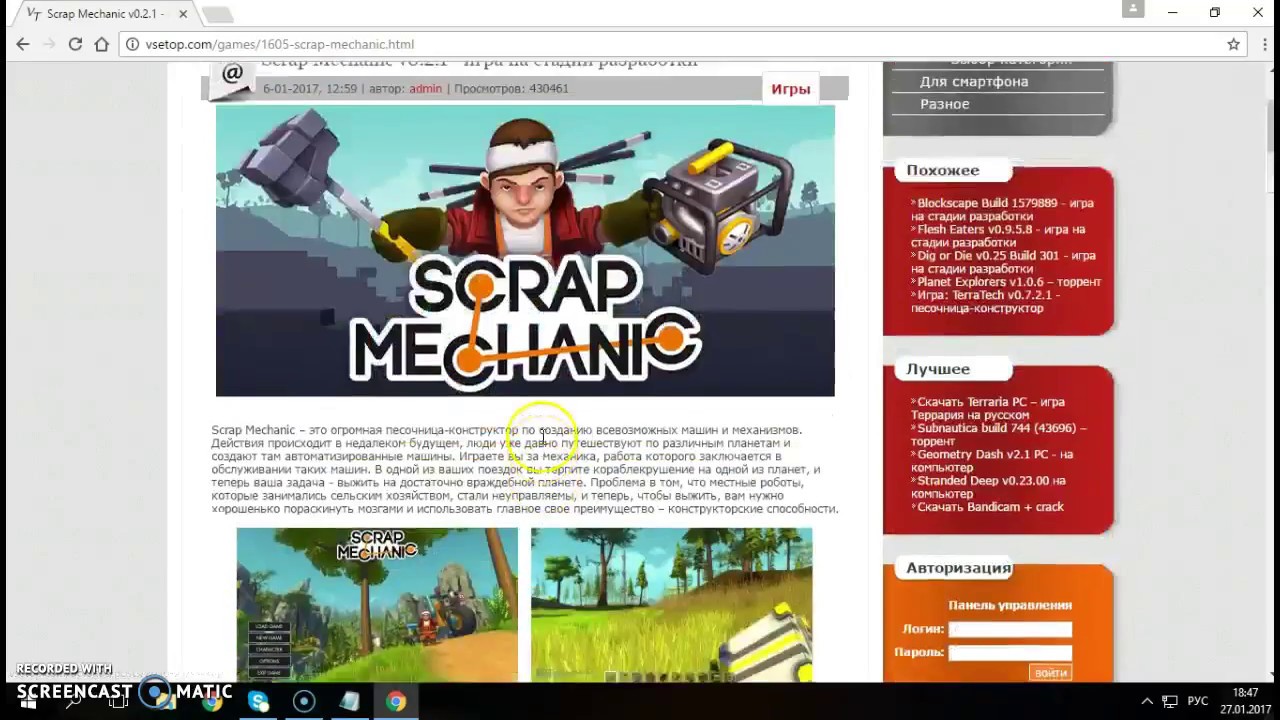The width and height of the screenshot is (1280, 720).
Task: Open Blockscape Build 1579889 link
Action: point(1003,209)
